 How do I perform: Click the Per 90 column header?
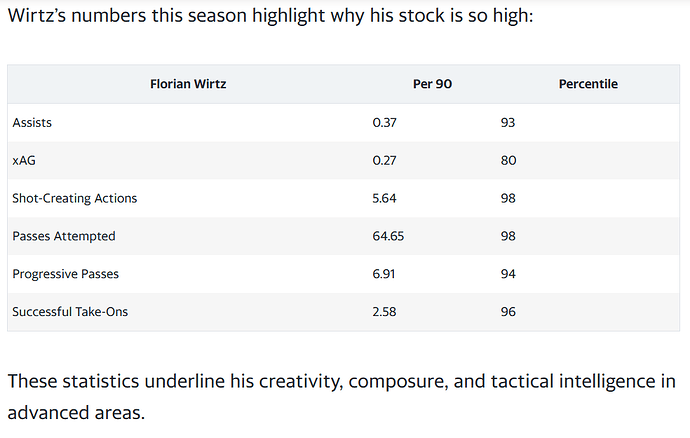click(432, 84)
